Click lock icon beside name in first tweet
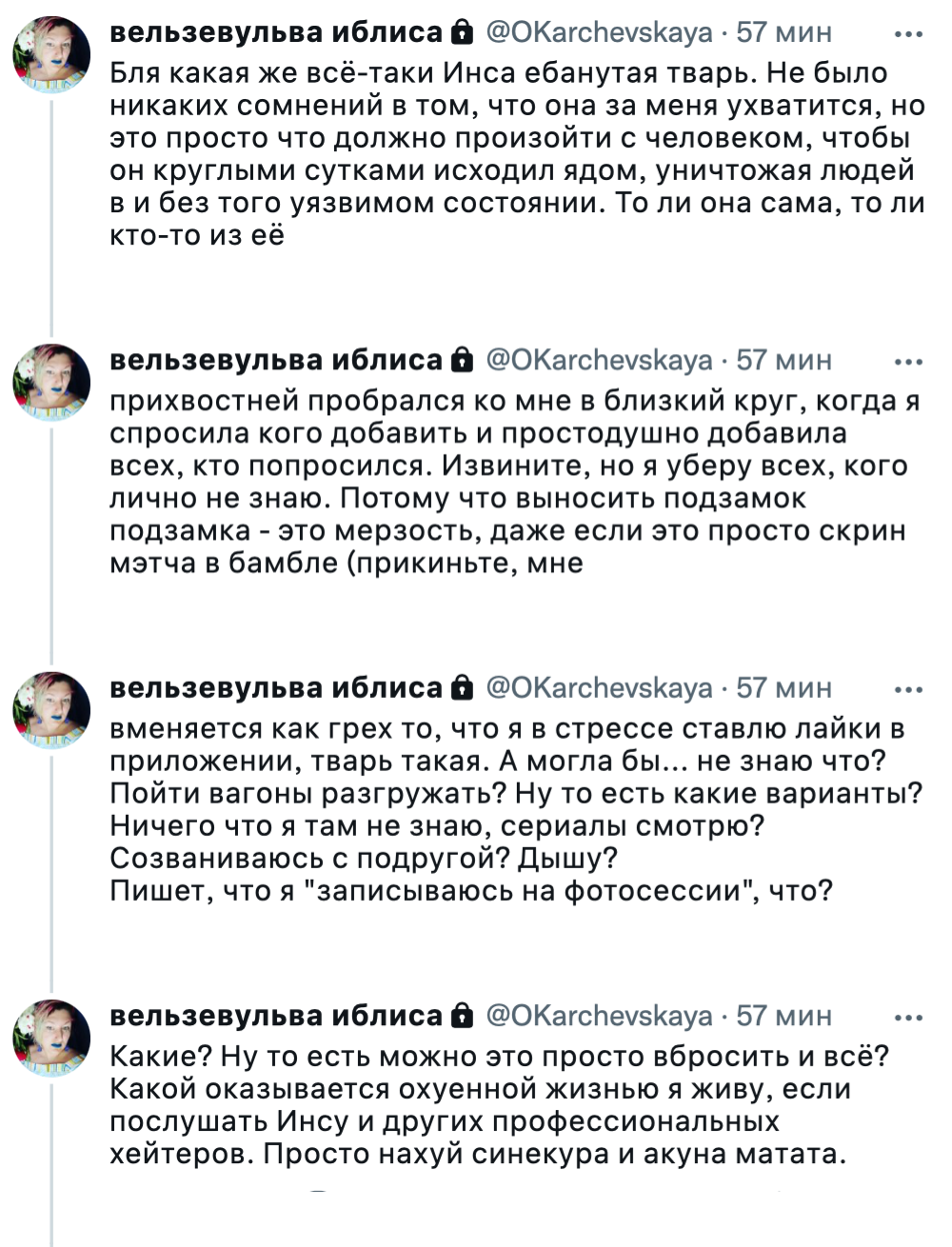The image size is (952, 1247). pyautogui.click(x=462, y=33)
